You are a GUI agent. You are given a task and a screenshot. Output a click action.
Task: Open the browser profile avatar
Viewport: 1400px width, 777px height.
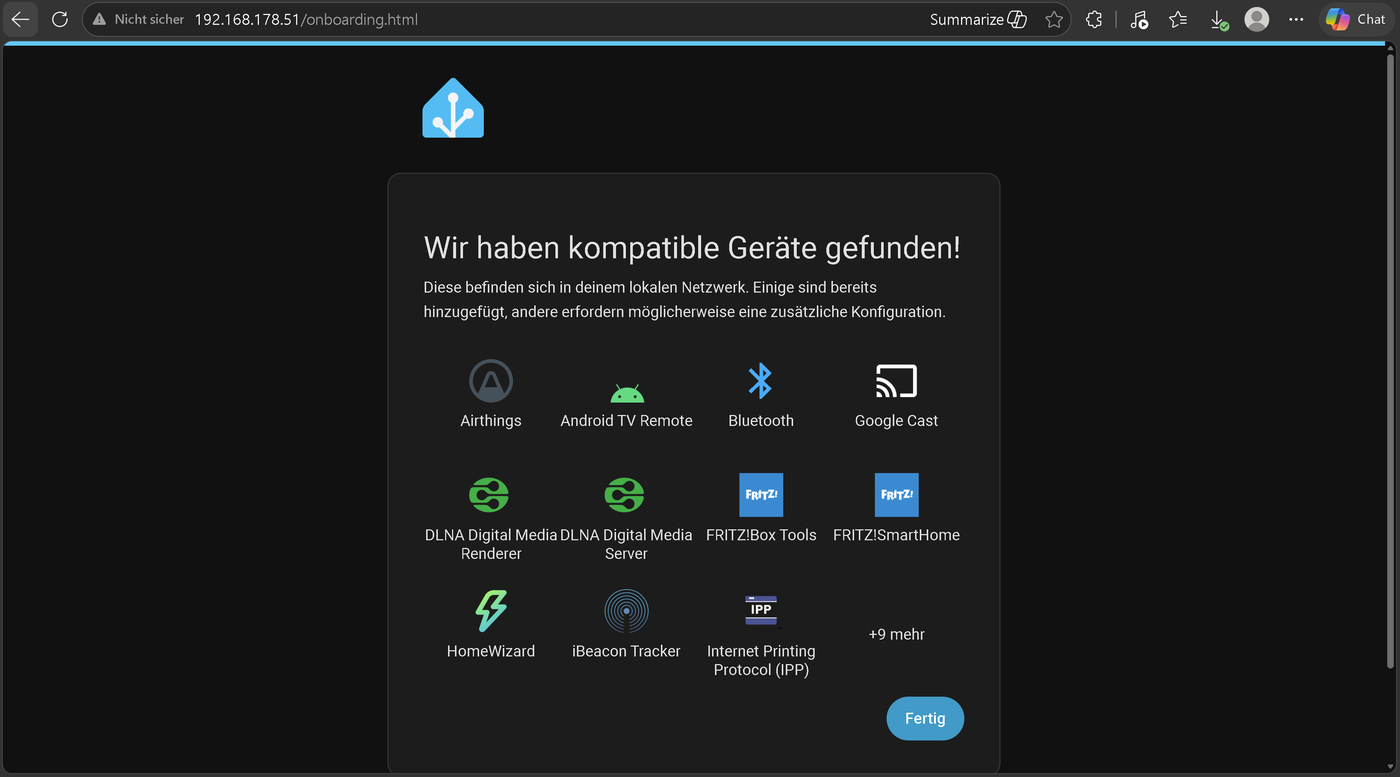click(x=1257, y=19)
